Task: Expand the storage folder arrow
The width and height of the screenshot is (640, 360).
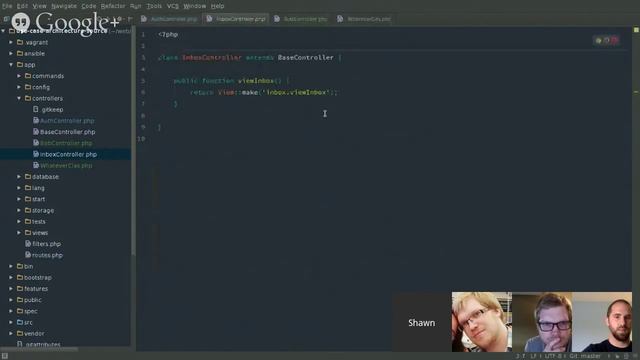Action: pyautogui.click(x=19, y=210)
